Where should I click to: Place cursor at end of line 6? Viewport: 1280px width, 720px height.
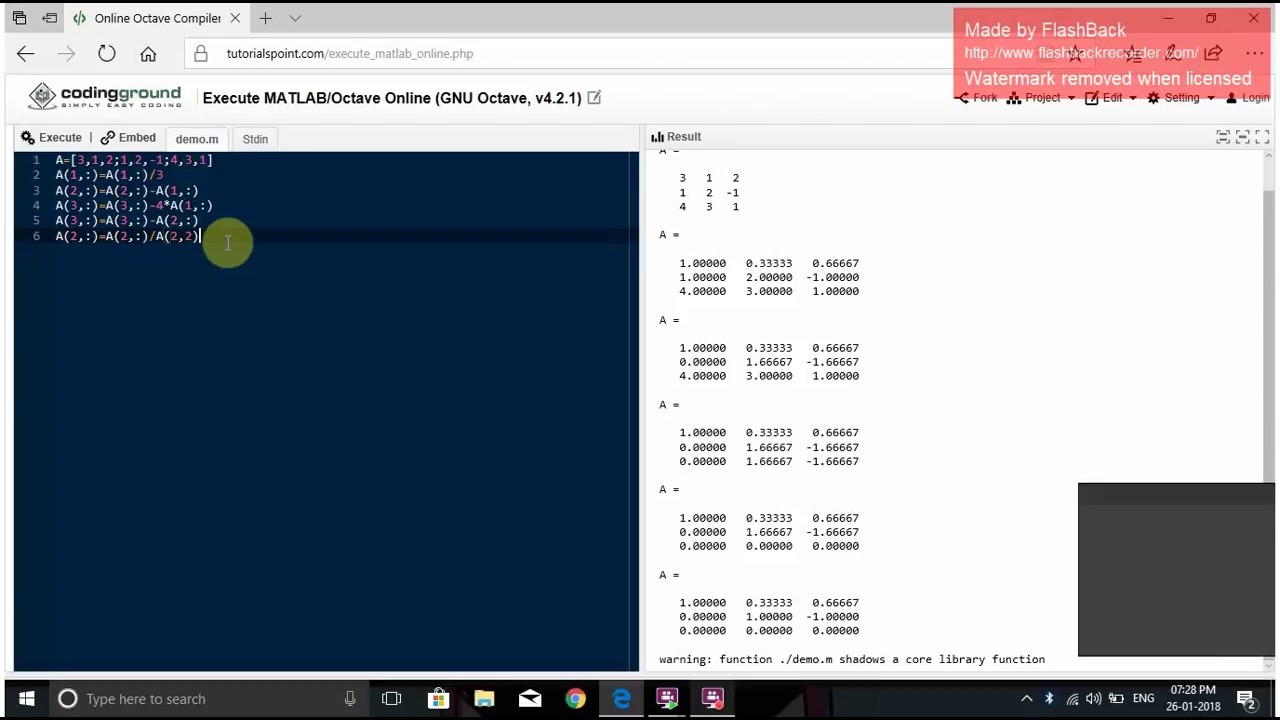201,236
